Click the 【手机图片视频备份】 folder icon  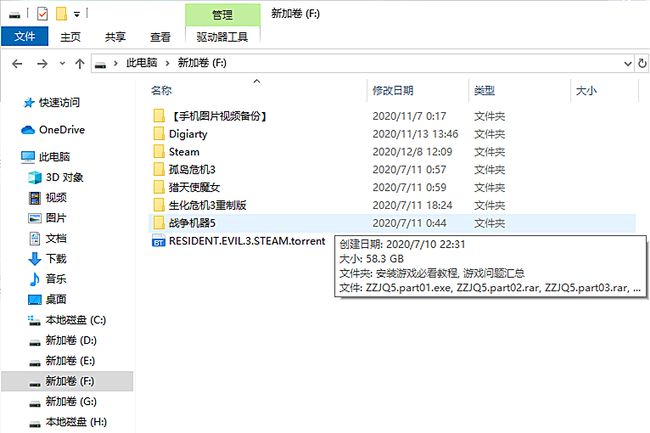pos(159,116)
